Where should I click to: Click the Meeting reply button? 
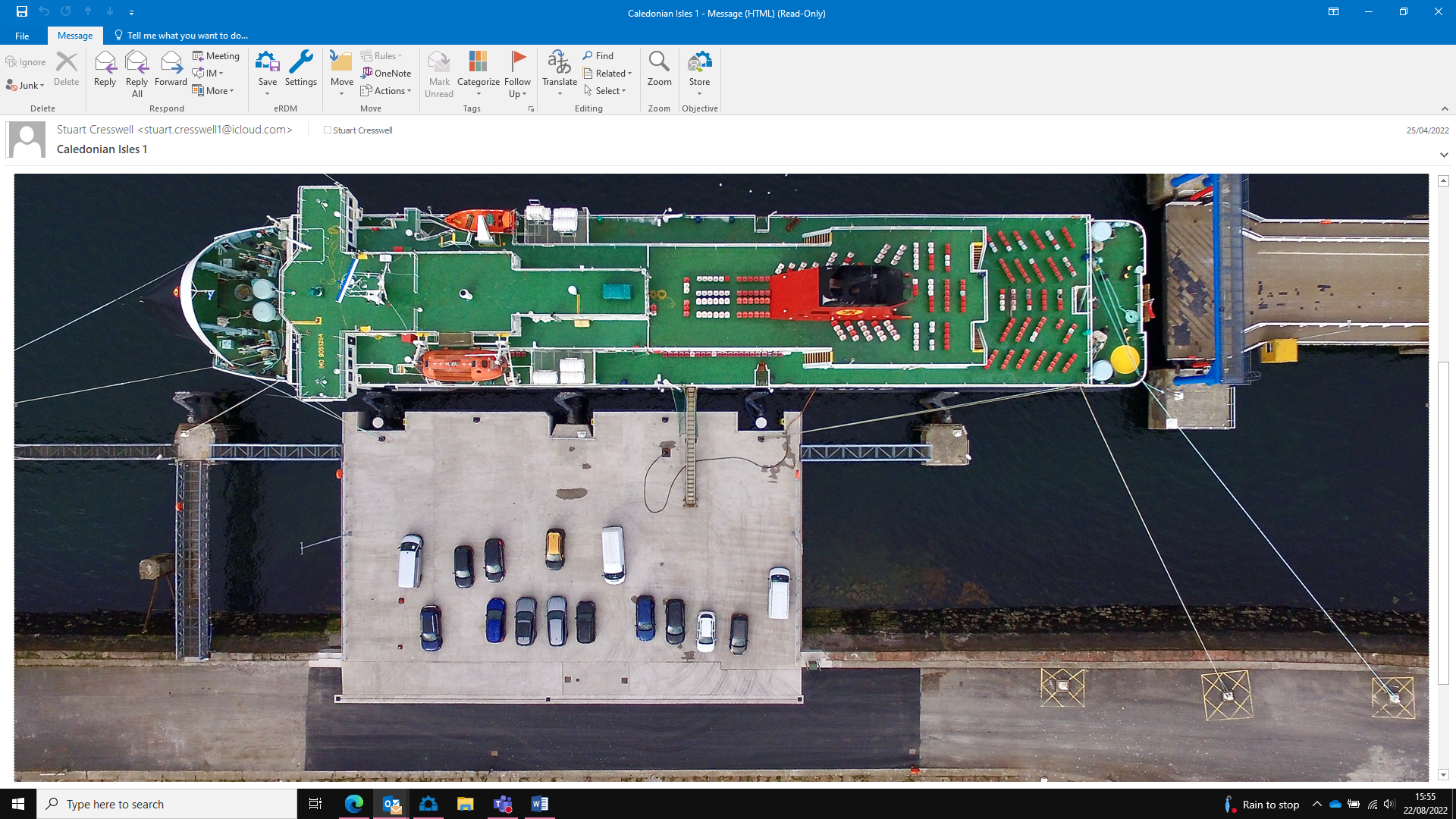[x=215, y=55]
